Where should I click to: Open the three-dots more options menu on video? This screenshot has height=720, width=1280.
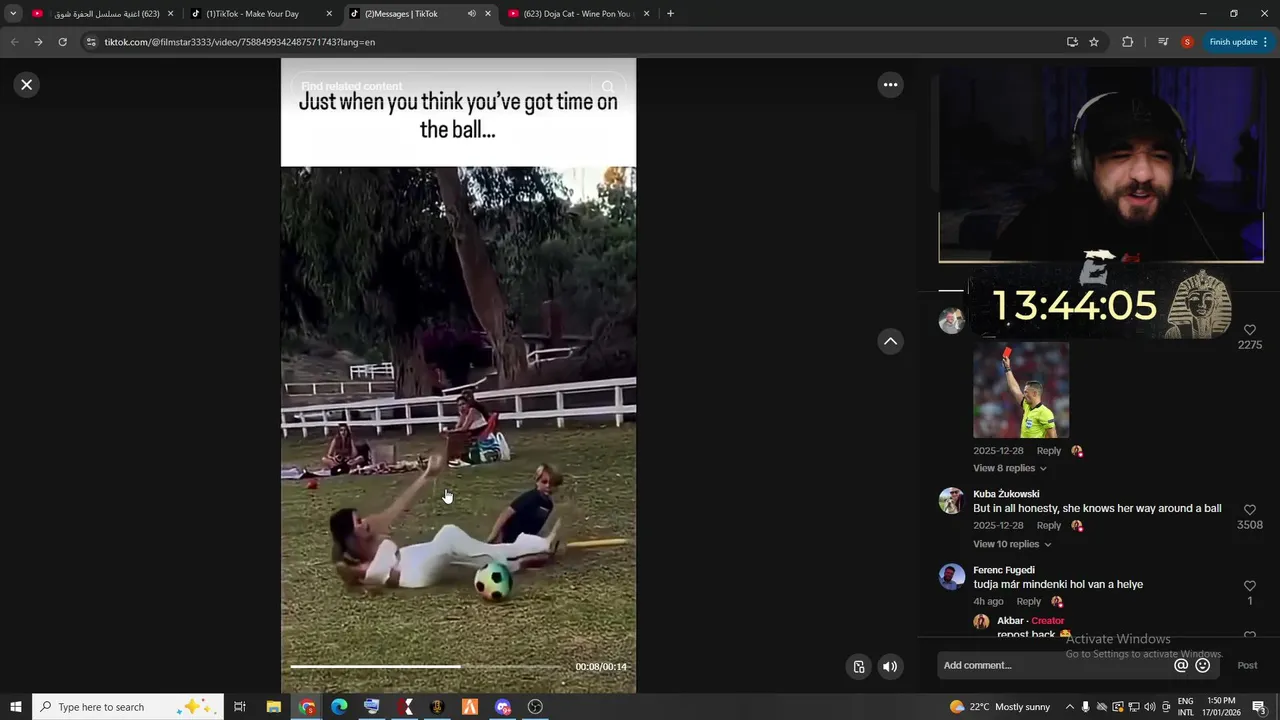click(890, 85)
